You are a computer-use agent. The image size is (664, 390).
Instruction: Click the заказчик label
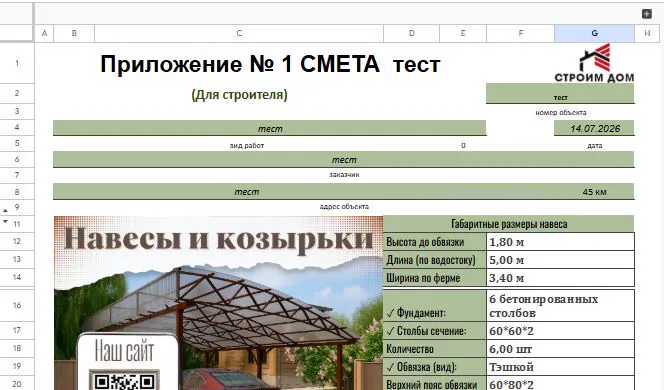[x=344, y=174]
